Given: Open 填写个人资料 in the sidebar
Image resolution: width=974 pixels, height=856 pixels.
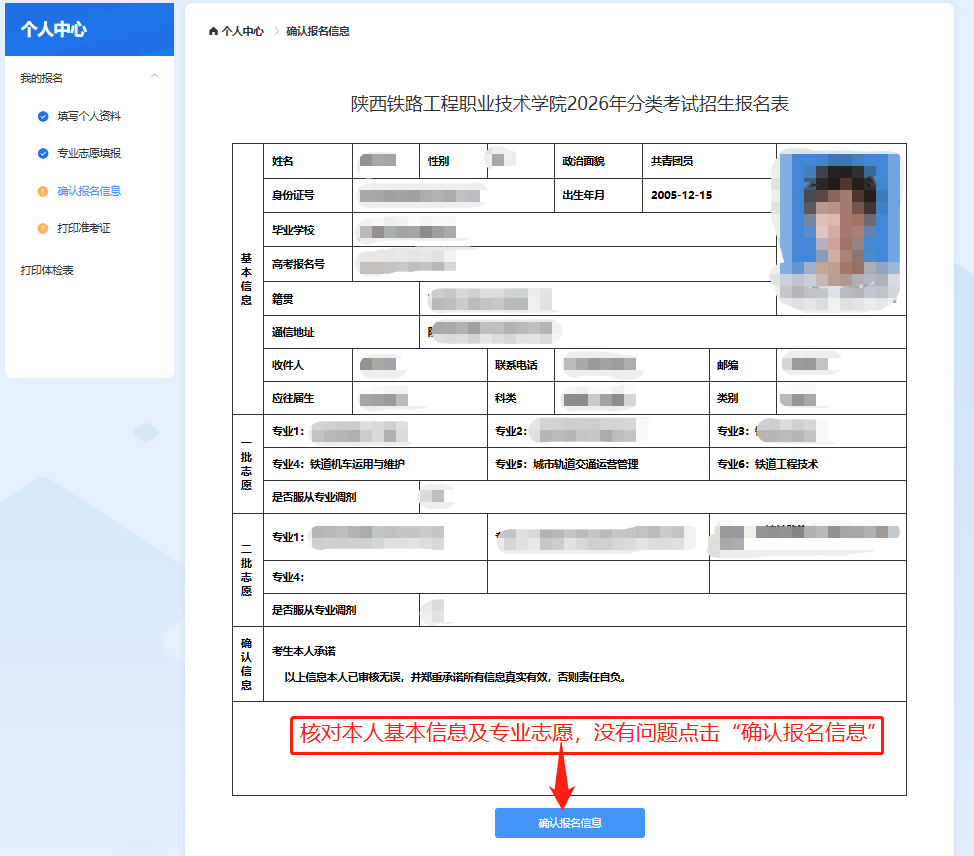Looking at the screenshot, I should (x=88, y=116).
